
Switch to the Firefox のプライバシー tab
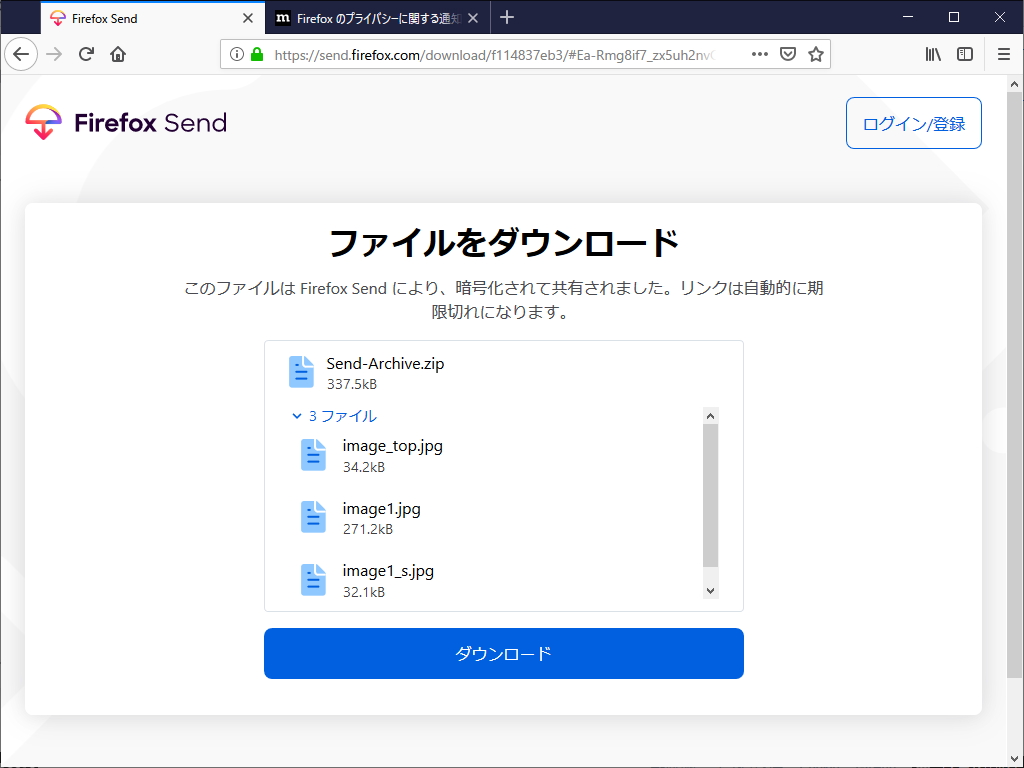365,17
